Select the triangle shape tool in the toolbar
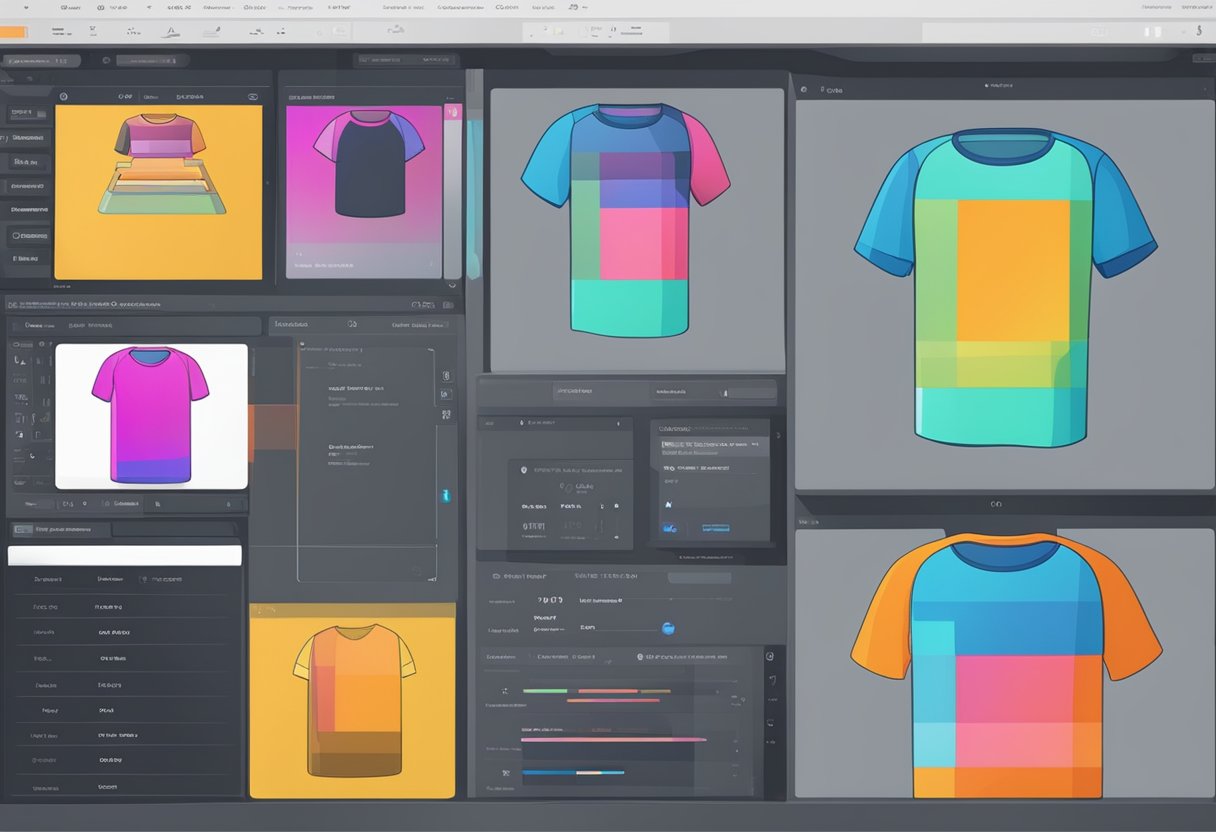Image resolution: width=1216 pixels, height=832 pixels. point(172,32)
